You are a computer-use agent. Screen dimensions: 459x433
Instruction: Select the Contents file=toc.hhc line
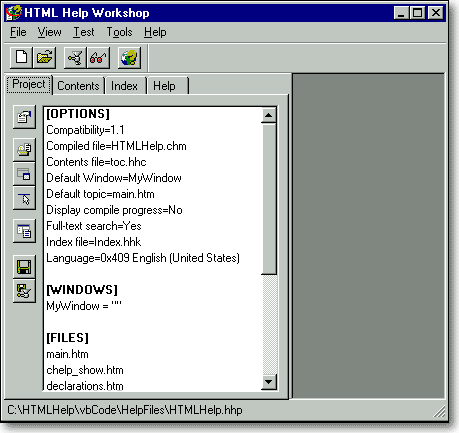point(96,162)
